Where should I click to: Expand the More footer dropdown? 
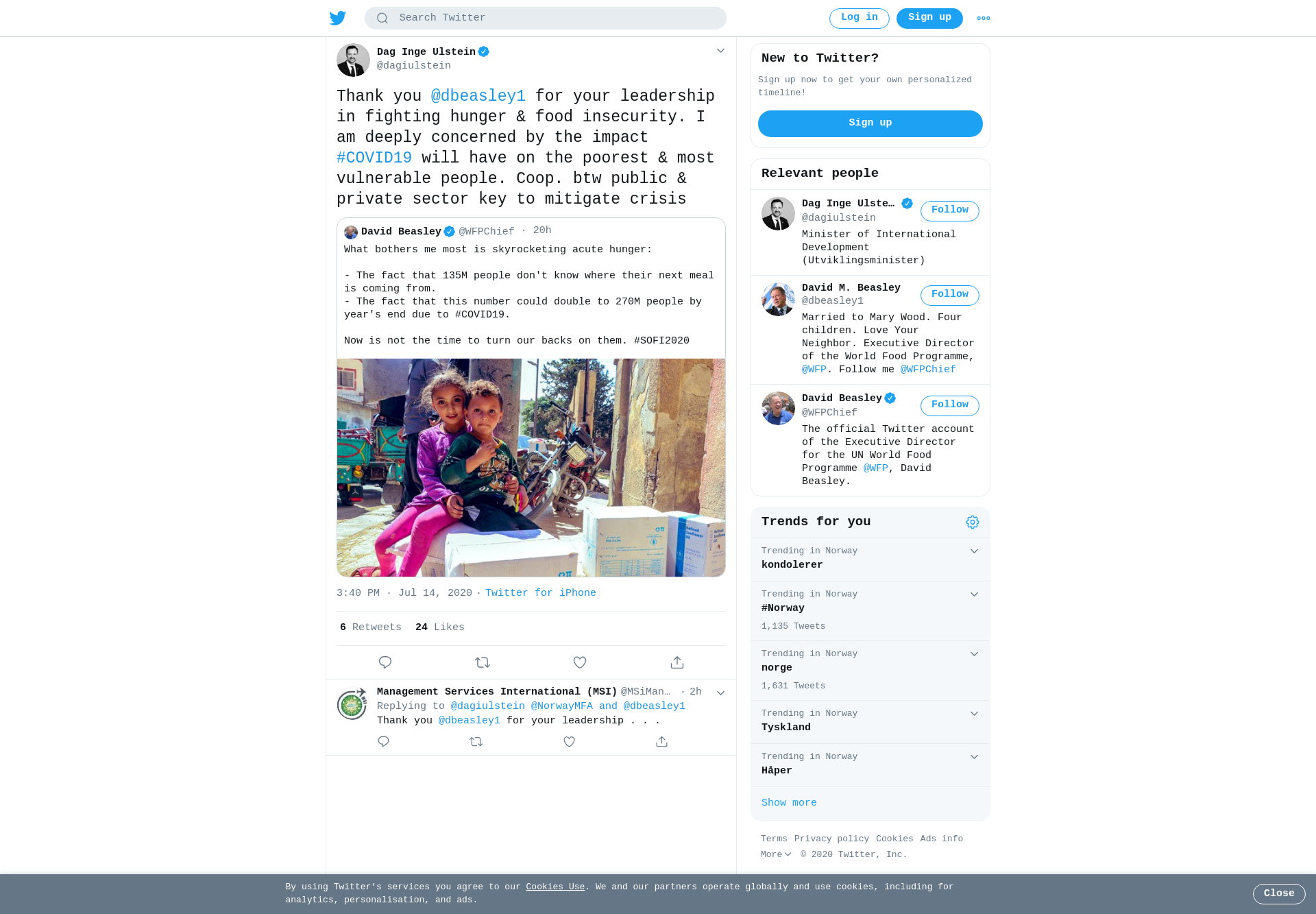click(x=776, y=854)
